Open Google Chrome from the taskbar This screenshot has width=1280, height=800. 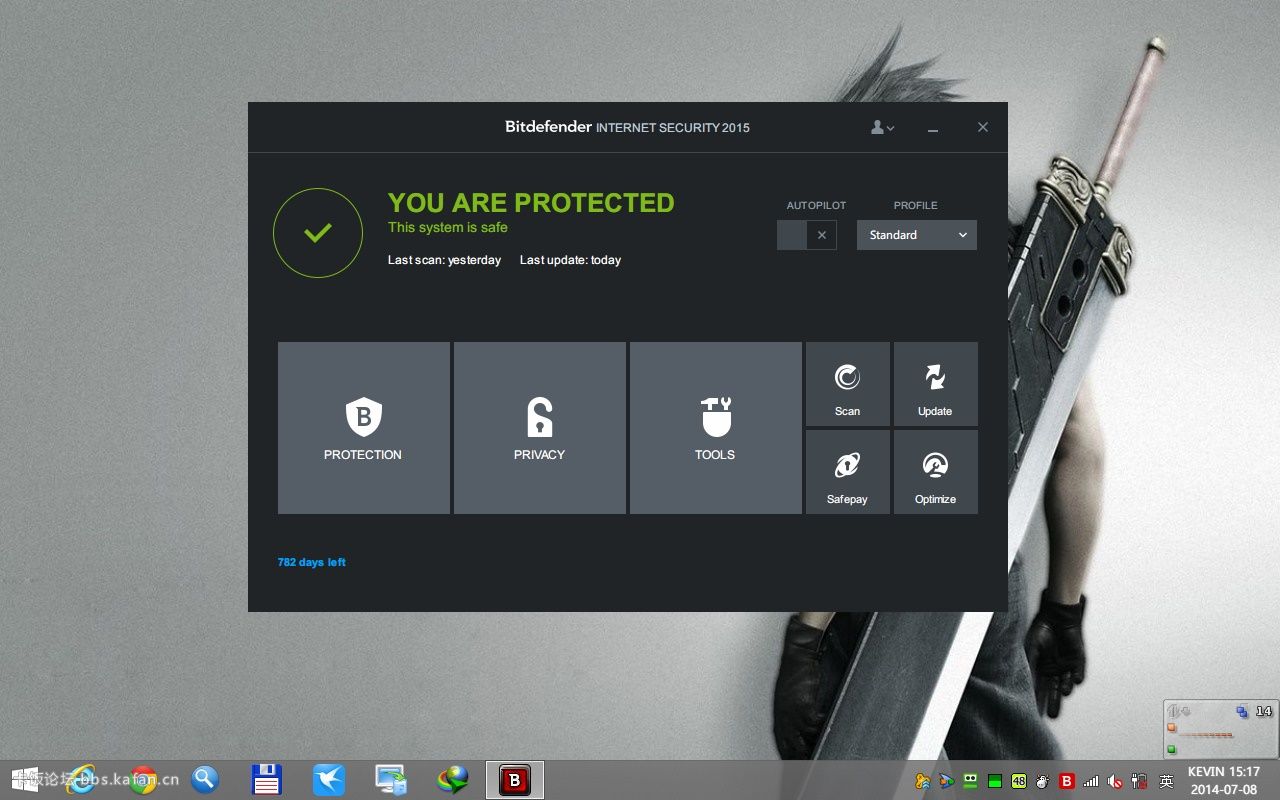pos(143,779)
